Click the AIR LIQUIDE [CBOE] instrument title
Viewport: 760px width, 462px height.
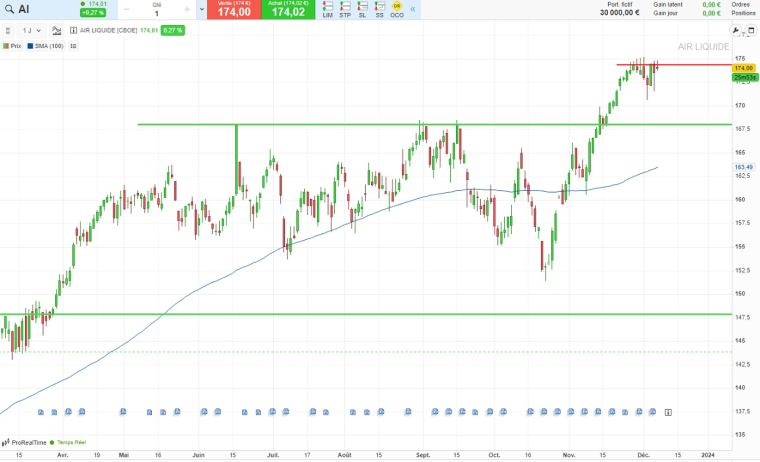point(109,31)
